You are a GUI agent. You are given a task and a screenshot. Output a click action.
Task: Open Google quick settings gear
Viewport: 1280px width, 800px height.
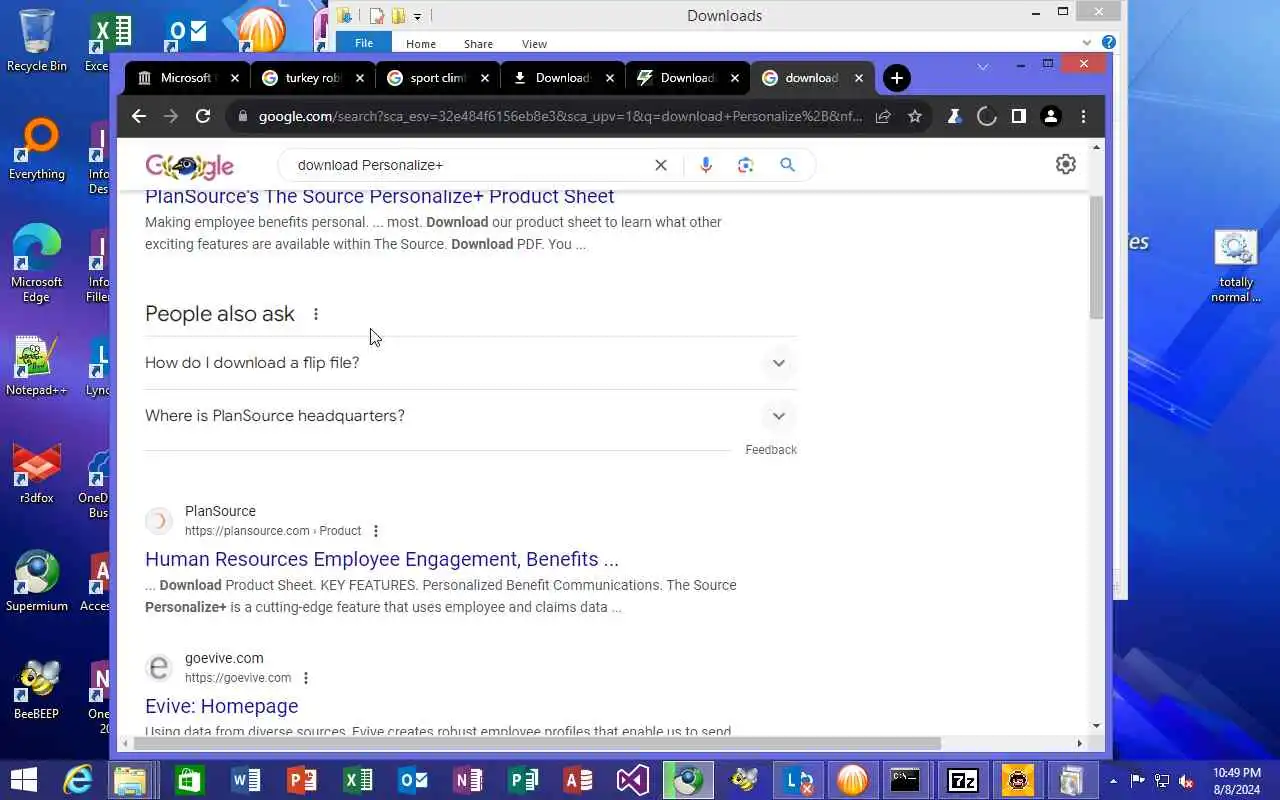pyautogui.click(x=1066, y=164)
